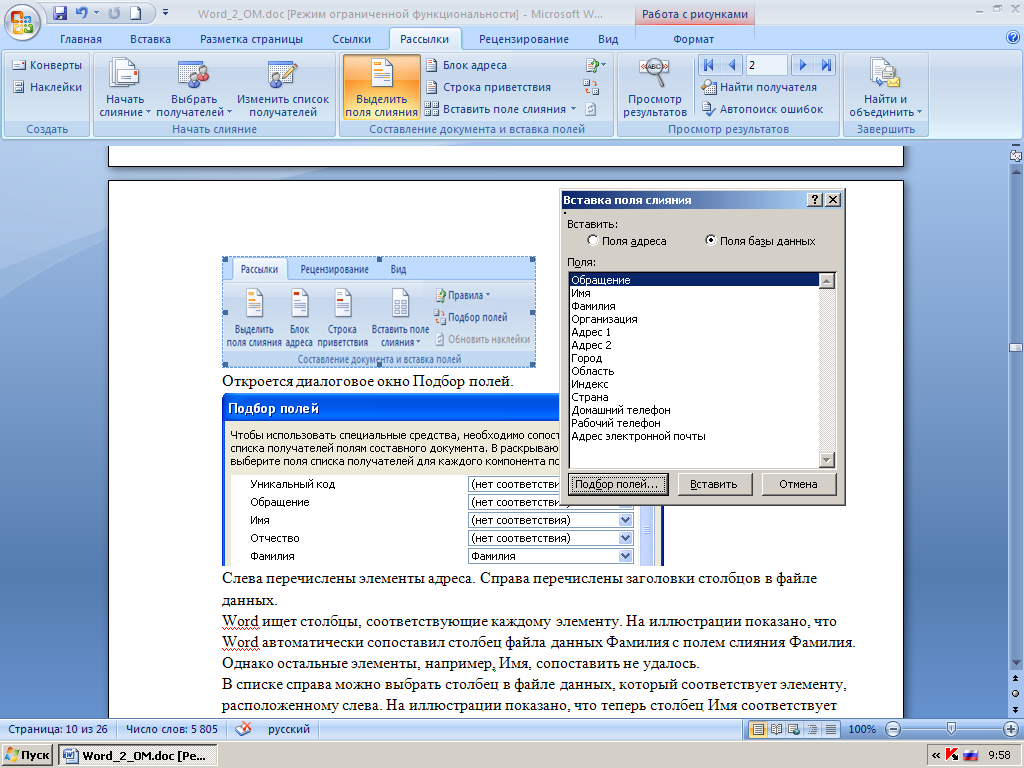Viewport: 1024px width, 768px height.
Task: Click the Labels (Наклейки) button
Action: tap(47, 87)
